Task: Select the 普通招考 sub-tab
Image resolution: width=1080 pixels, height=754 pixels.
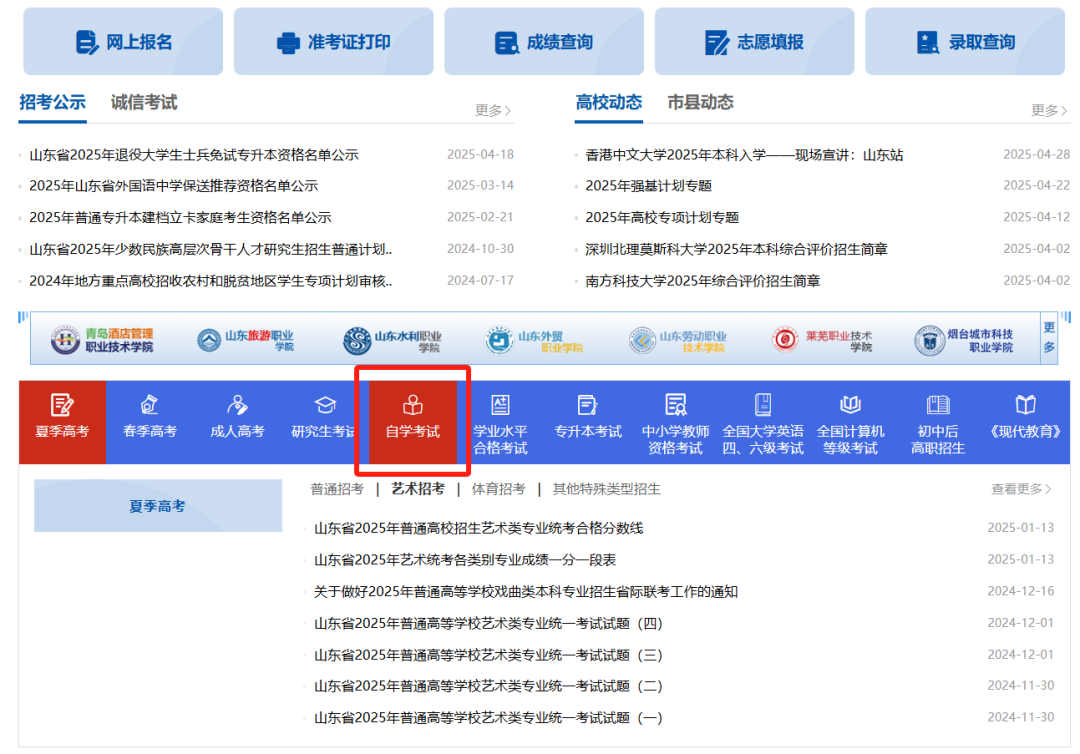Action: pyautogui.click(x=337, y=489)
